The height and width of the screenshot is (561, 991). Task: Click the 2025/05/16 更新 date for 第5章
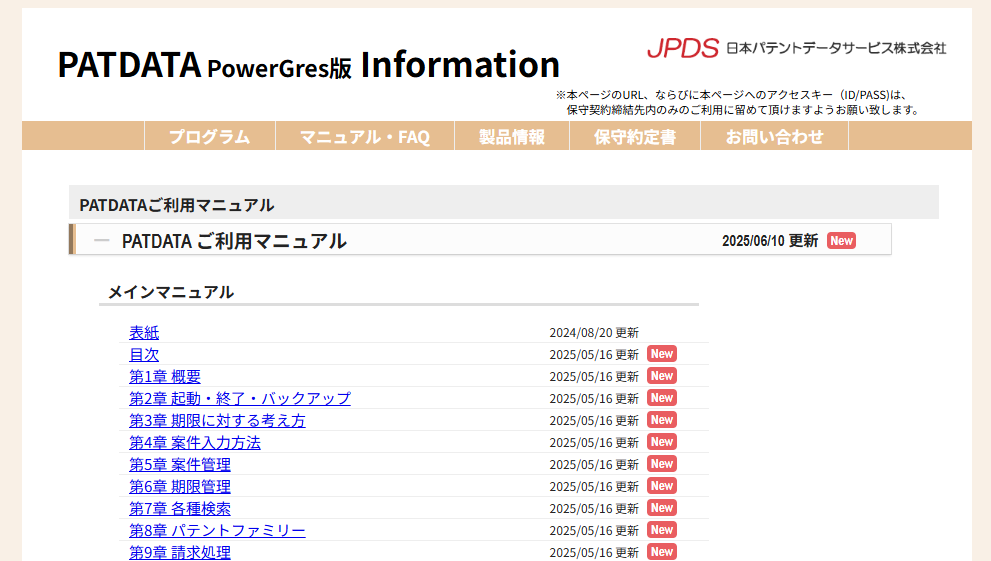[x=594, y=465]
